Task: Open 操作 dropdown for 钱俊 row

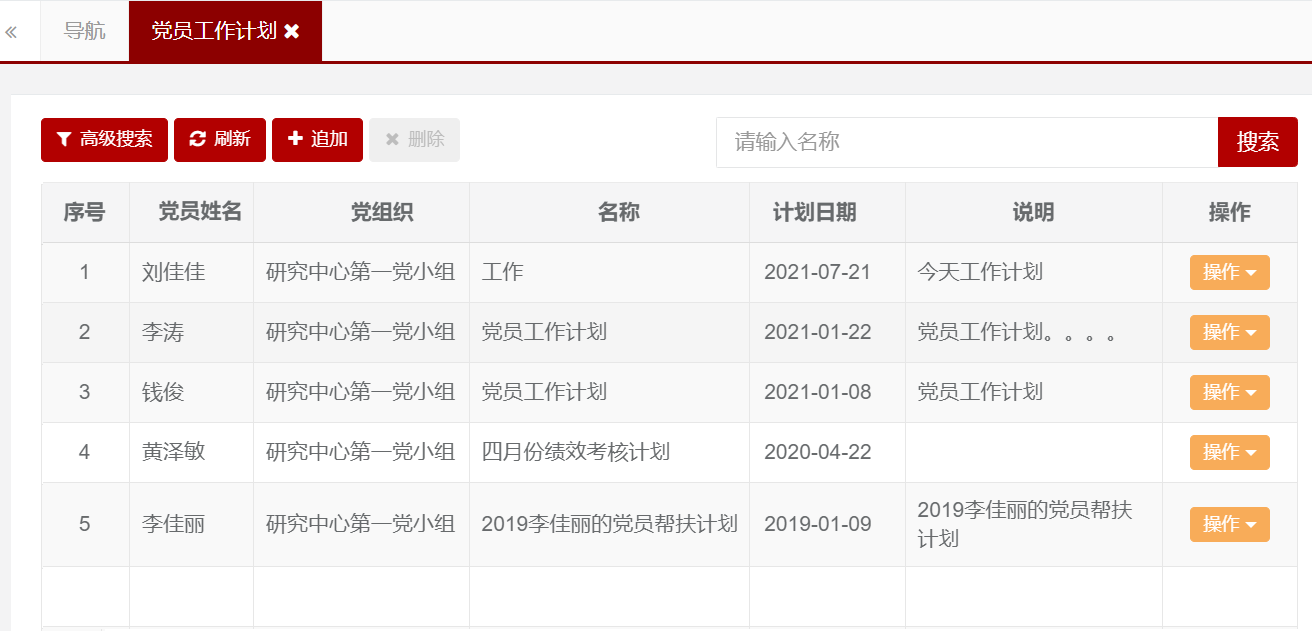Action: tap(1229, 392)
